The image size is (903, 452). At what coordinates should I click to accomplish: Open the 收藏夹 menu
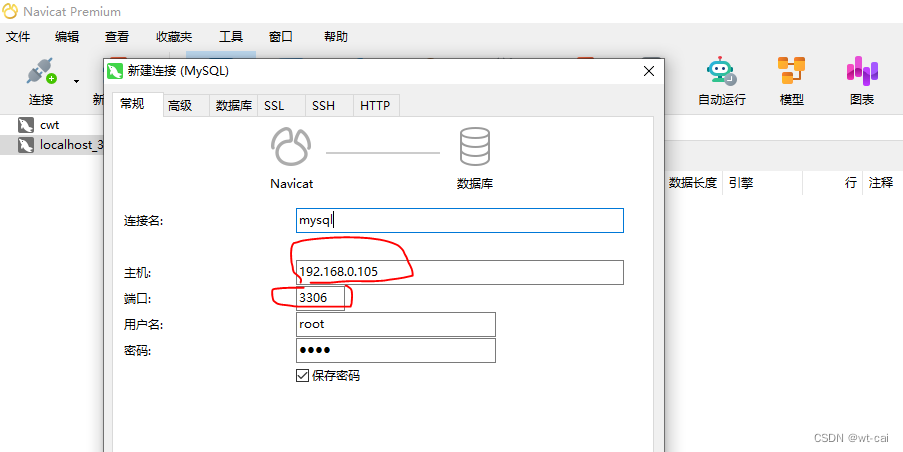(174, 37)
